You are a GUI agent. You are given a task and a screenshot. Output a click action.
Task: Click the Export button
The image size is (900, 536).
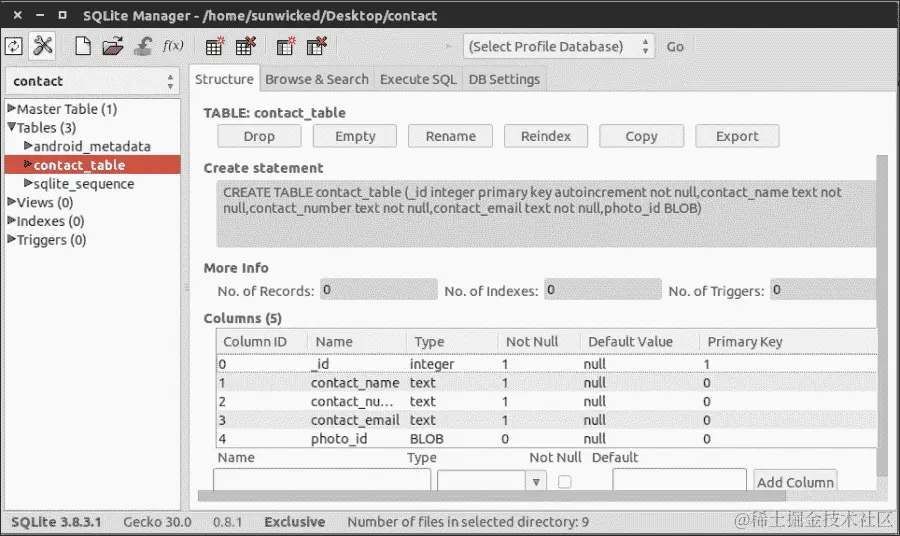pos(737,136)
